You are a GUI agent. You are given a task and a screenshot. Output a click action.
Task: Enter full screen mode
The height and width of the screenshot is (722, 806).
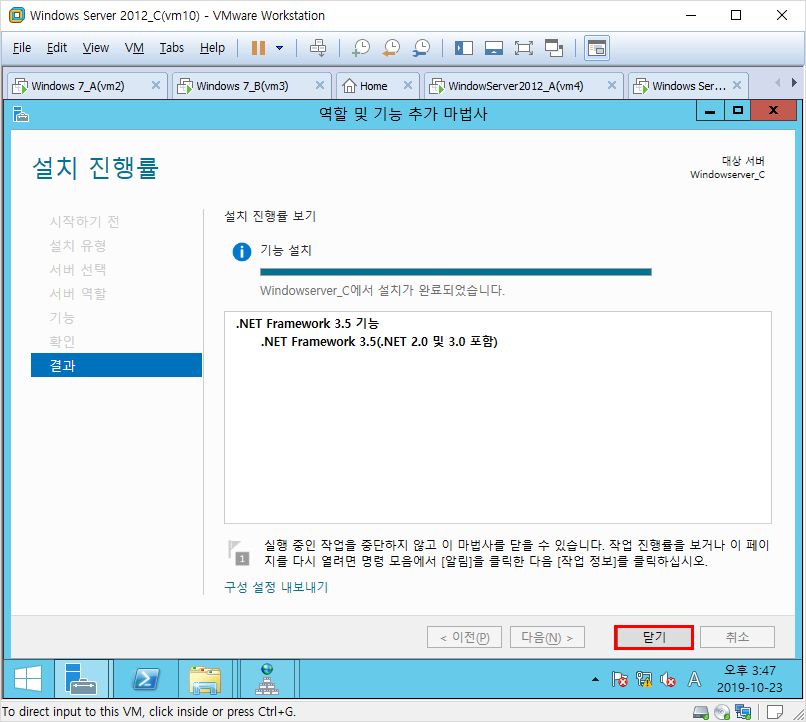click(524, 48)
